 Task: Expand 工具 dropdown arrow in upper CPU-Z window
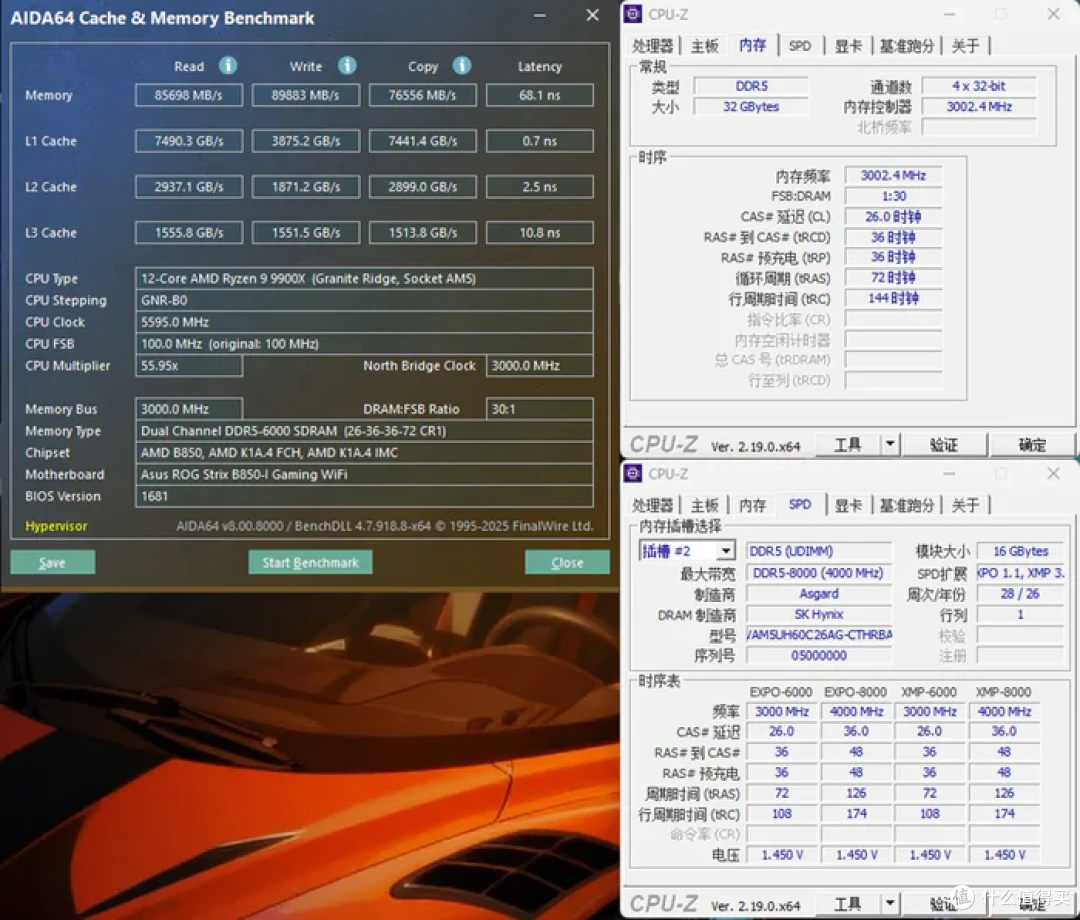pos(890,445)
